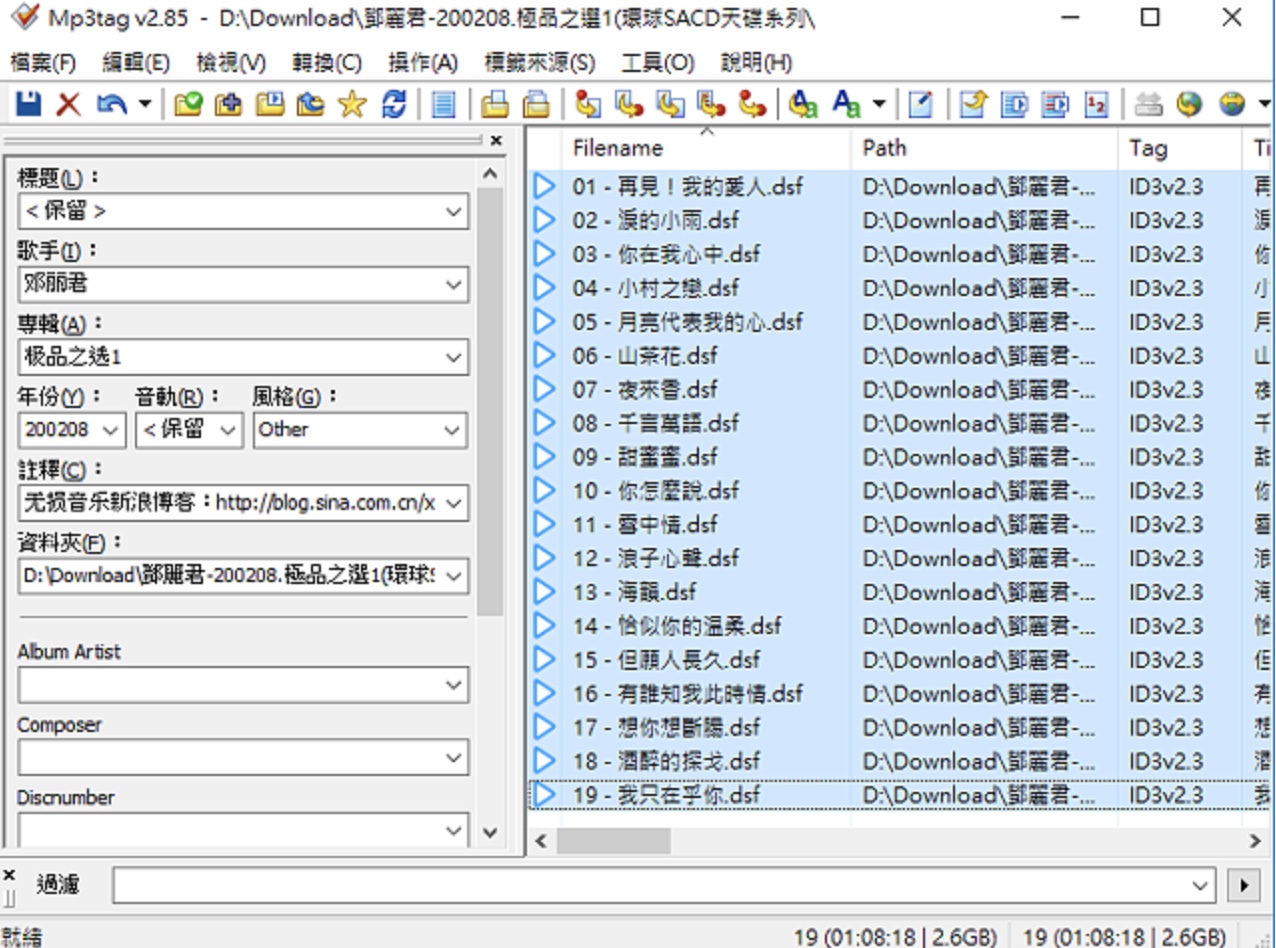Open the Undo history dropdown arrow
Viewport: 1276px width, 948px height.
pos(145,104)
